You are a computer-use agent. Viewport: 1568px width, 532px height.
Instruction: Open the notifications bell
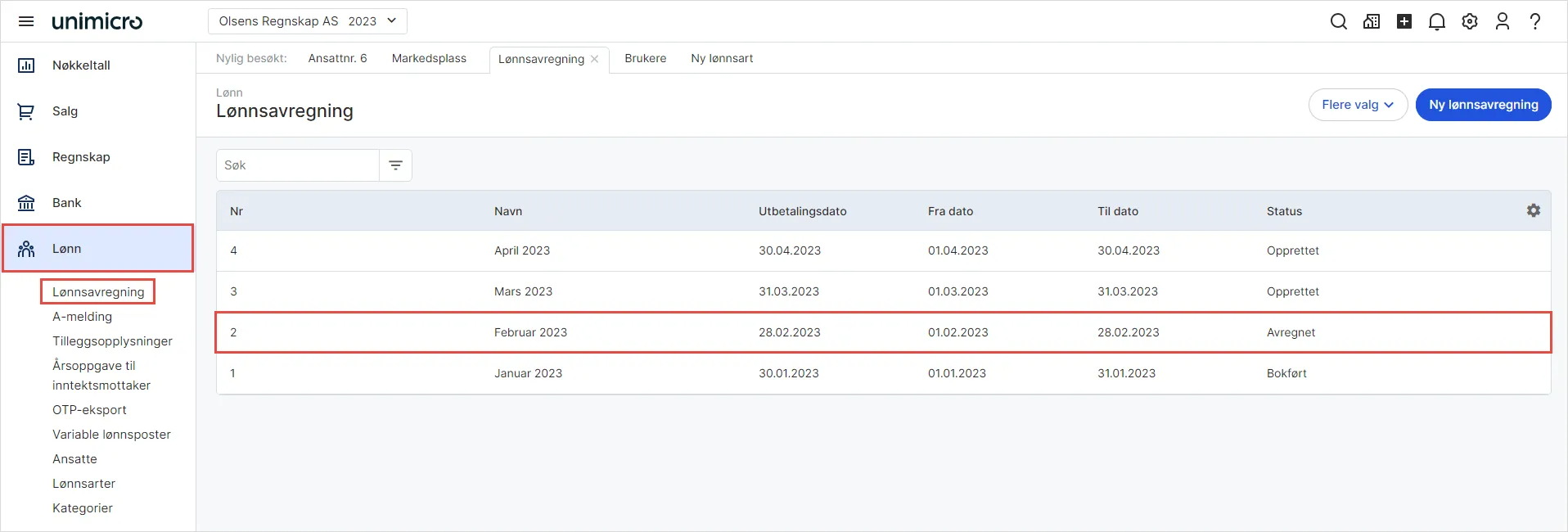(1437, 21)
